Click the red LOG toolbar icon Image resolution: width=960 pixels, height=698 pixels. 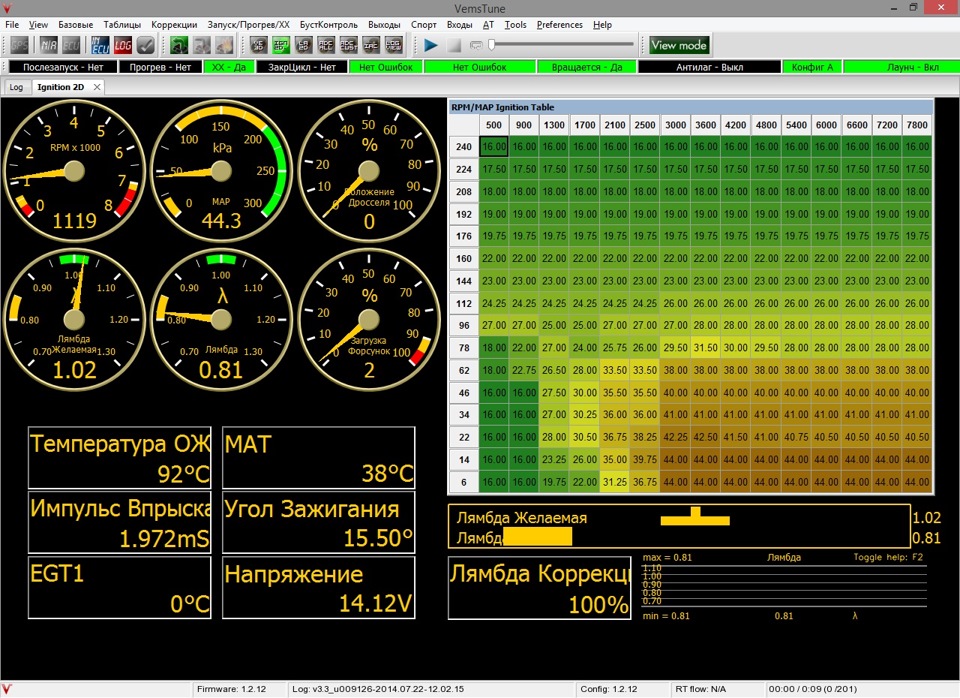click(122, 45)
